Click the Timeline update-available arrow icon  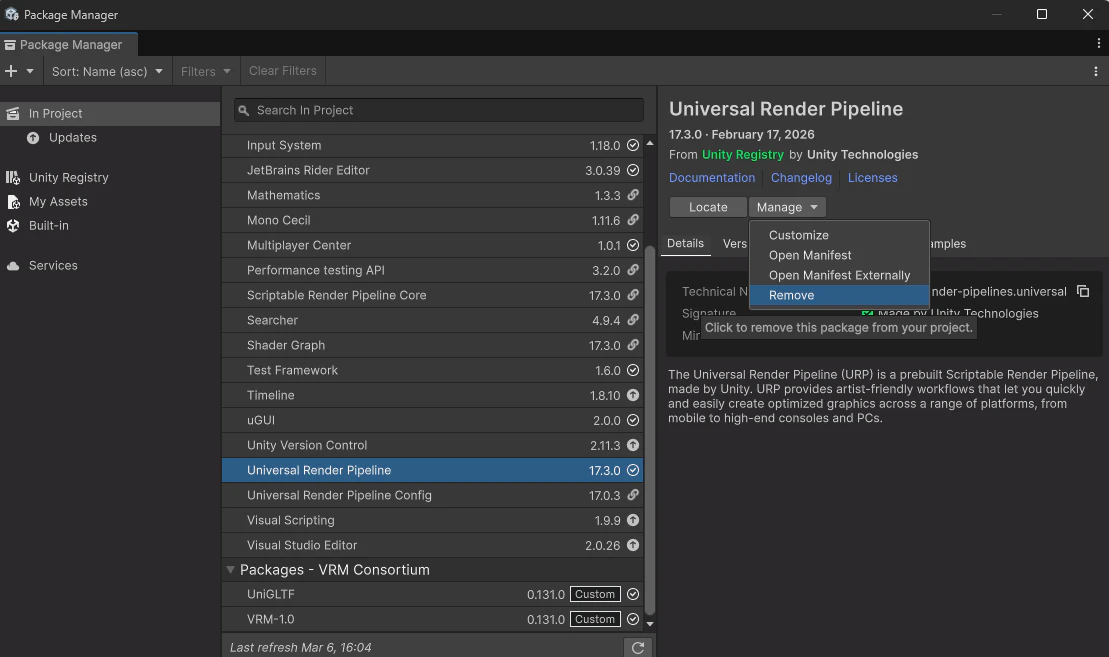[632, 395]
